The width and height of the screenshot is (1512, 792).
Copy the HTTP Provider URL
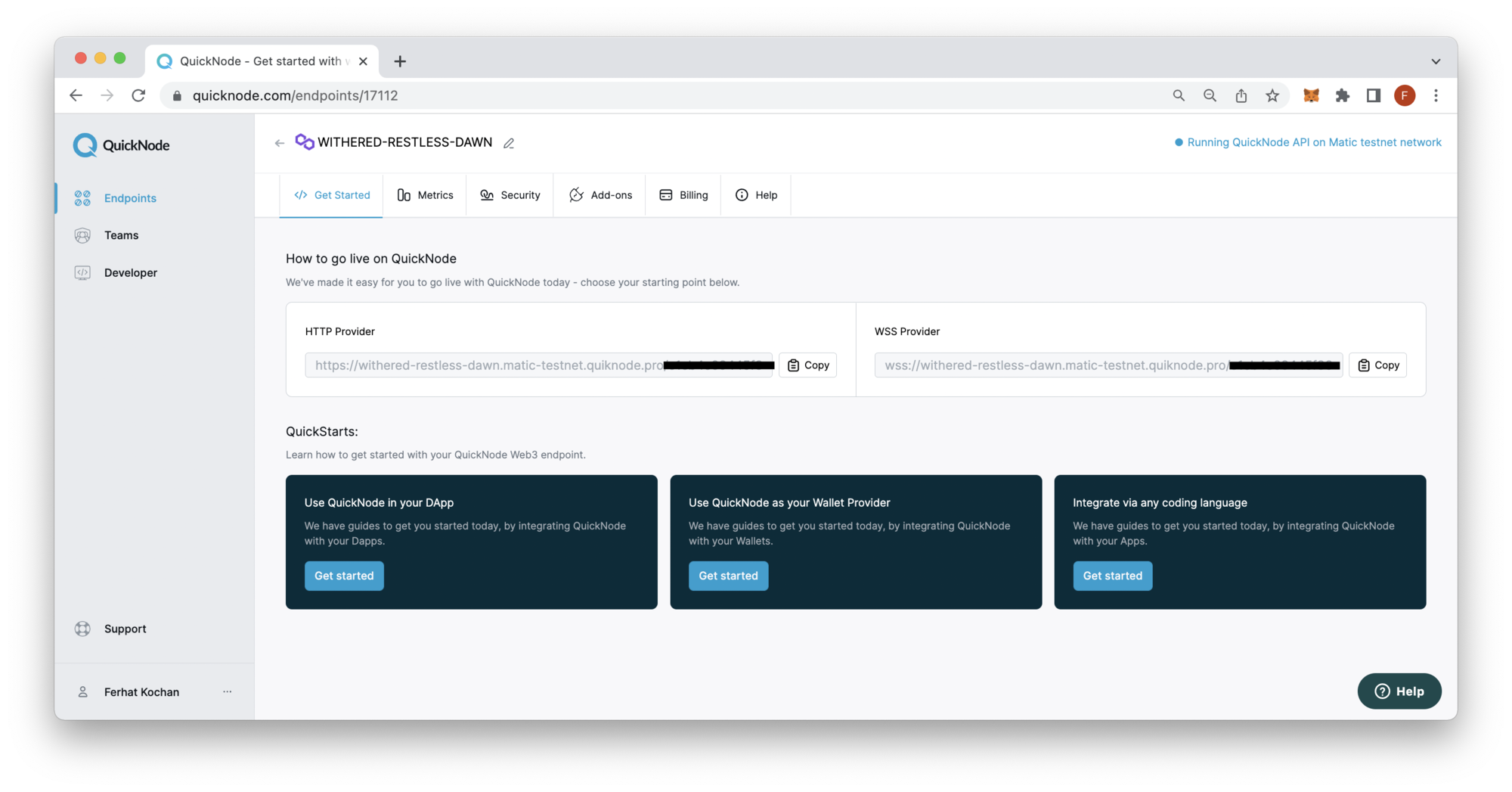pos(807,365)
